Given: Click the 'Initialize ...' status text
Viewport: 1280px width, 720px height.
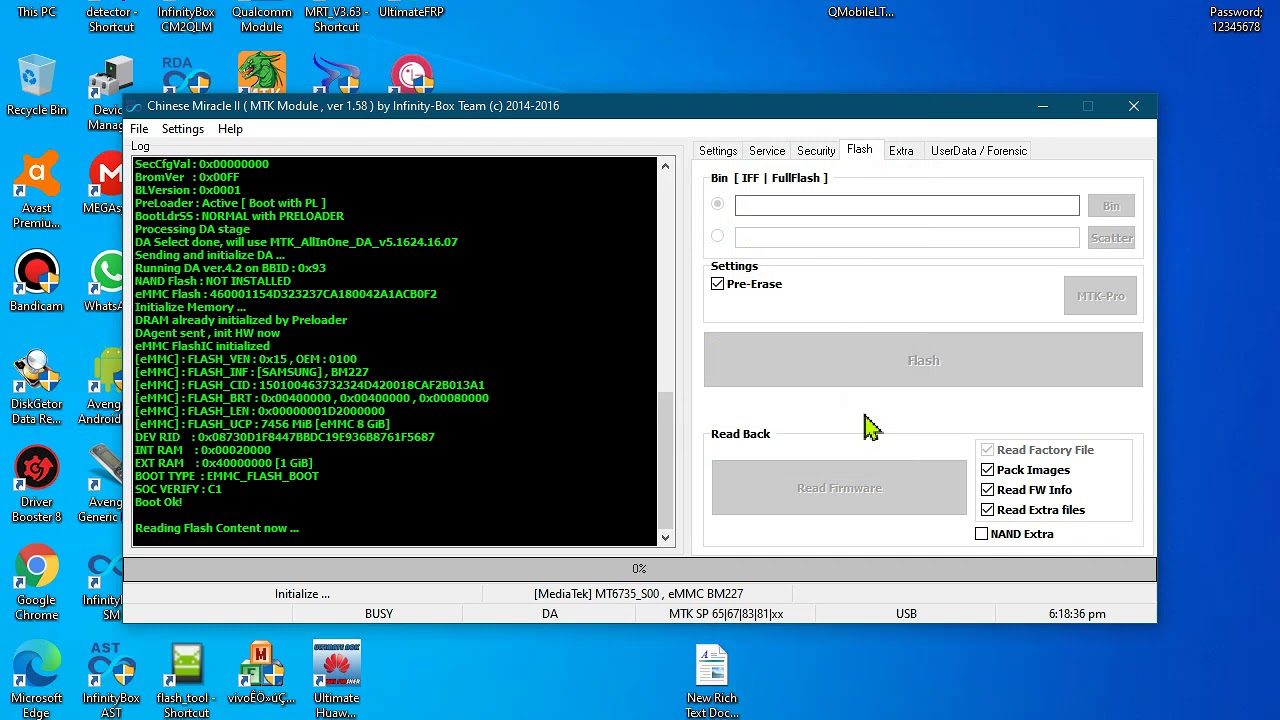Looking at the screenshot, I should [302, 594].
